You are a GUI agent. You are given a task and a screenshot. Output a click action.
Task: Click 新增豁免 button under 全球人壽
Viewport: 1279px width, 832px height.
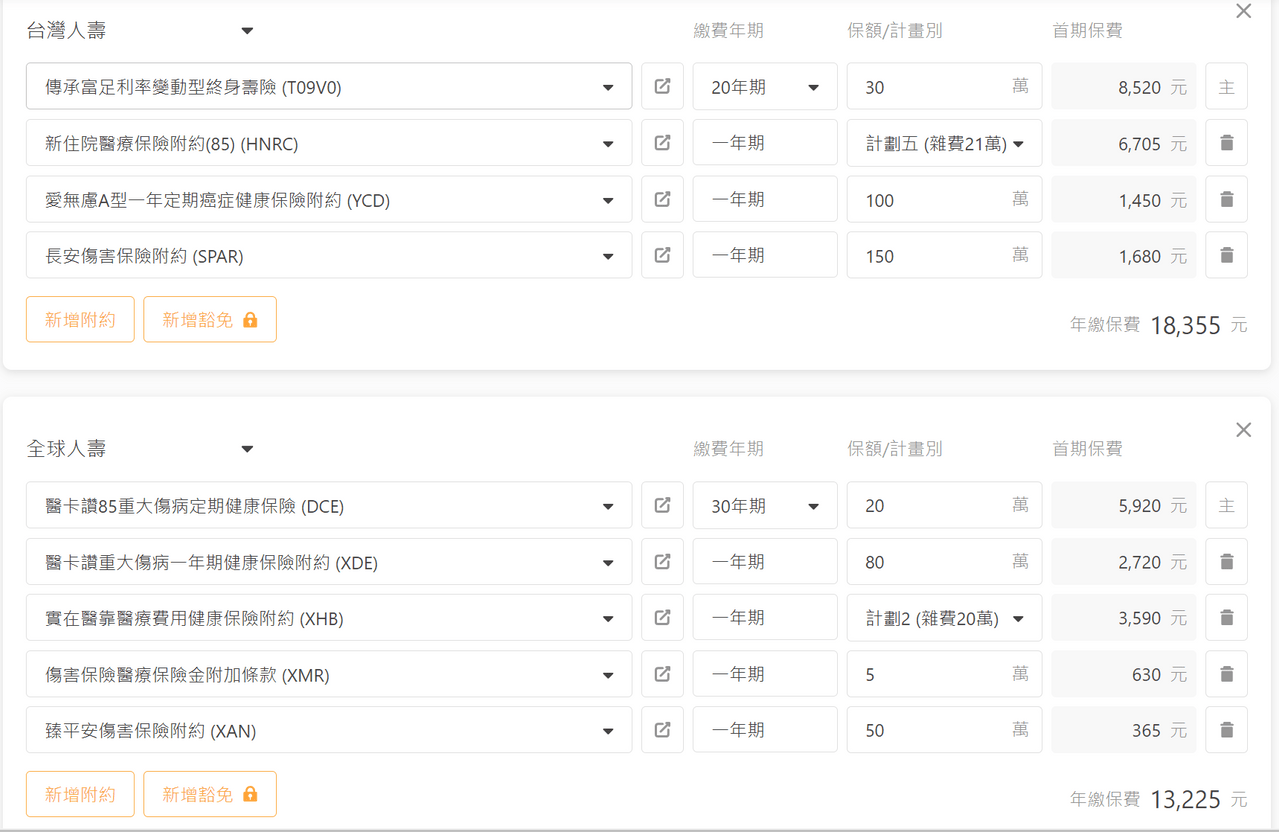coord(209,794)
